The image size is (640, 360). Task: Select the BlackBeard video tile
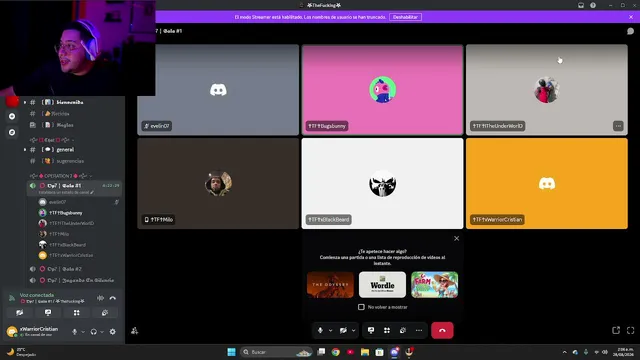[382, 183]
